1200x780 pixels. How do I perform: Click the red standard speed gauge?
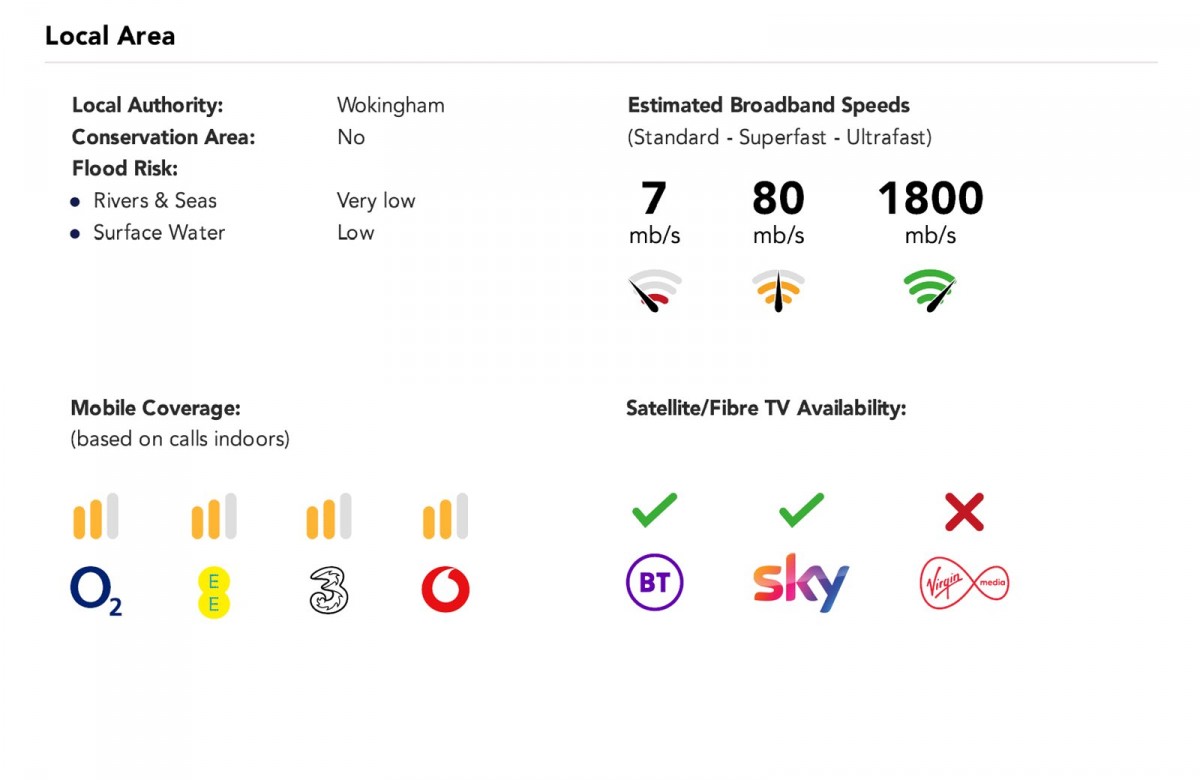[654, 290]
